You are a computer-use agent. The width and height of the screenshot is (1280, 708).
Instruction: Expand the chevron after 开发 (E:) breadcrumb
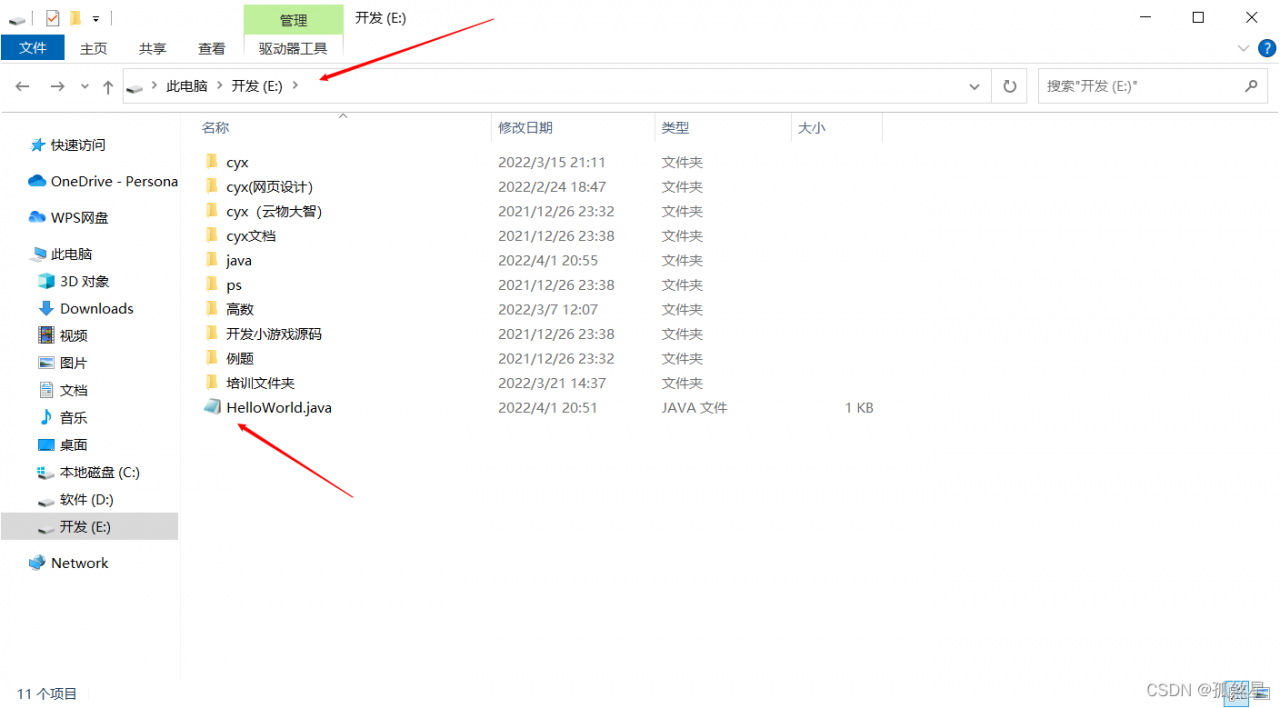click(x=295, y=87)
